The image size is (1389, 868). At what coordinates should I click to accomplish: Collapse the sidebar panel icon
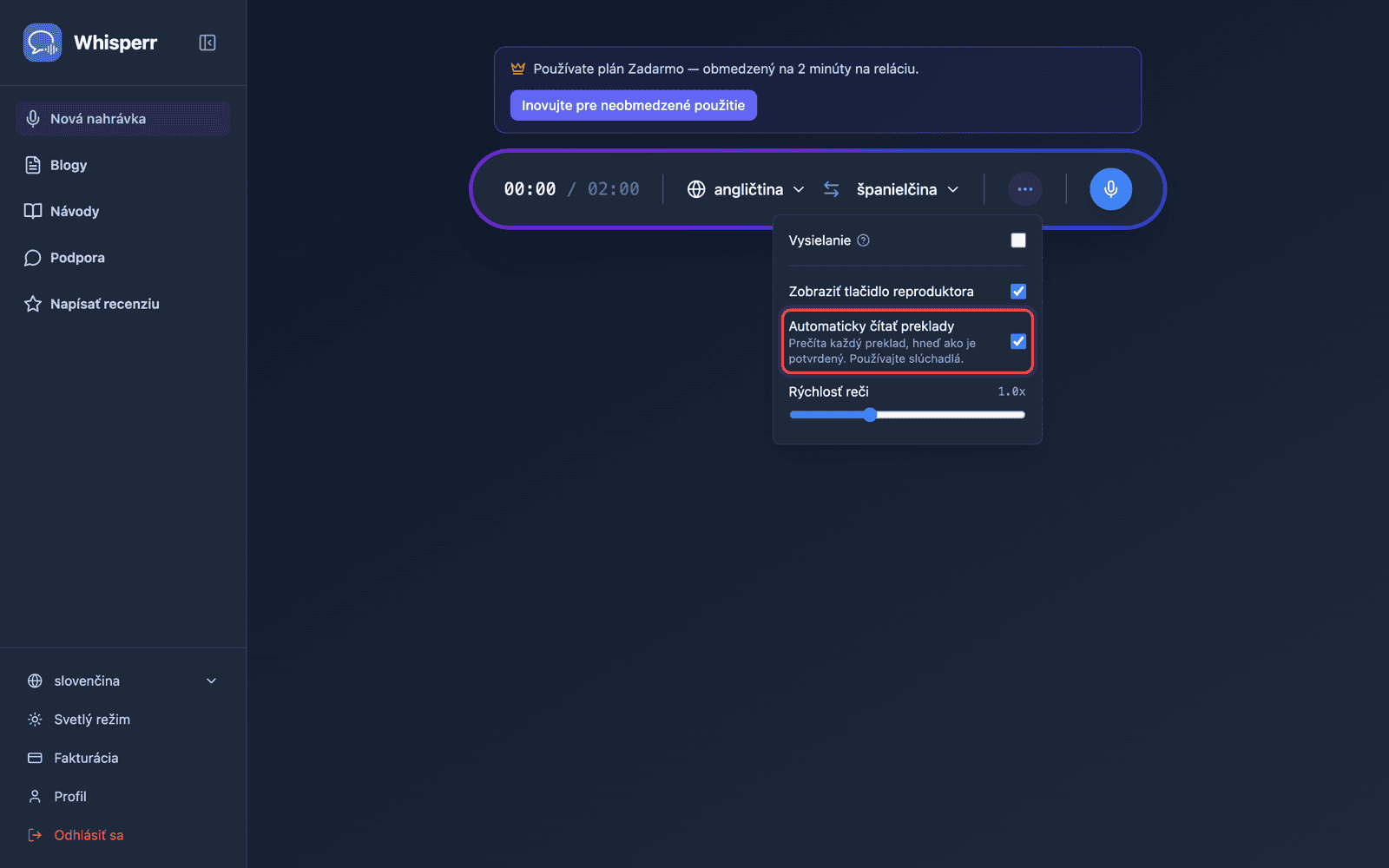(207, 43)
